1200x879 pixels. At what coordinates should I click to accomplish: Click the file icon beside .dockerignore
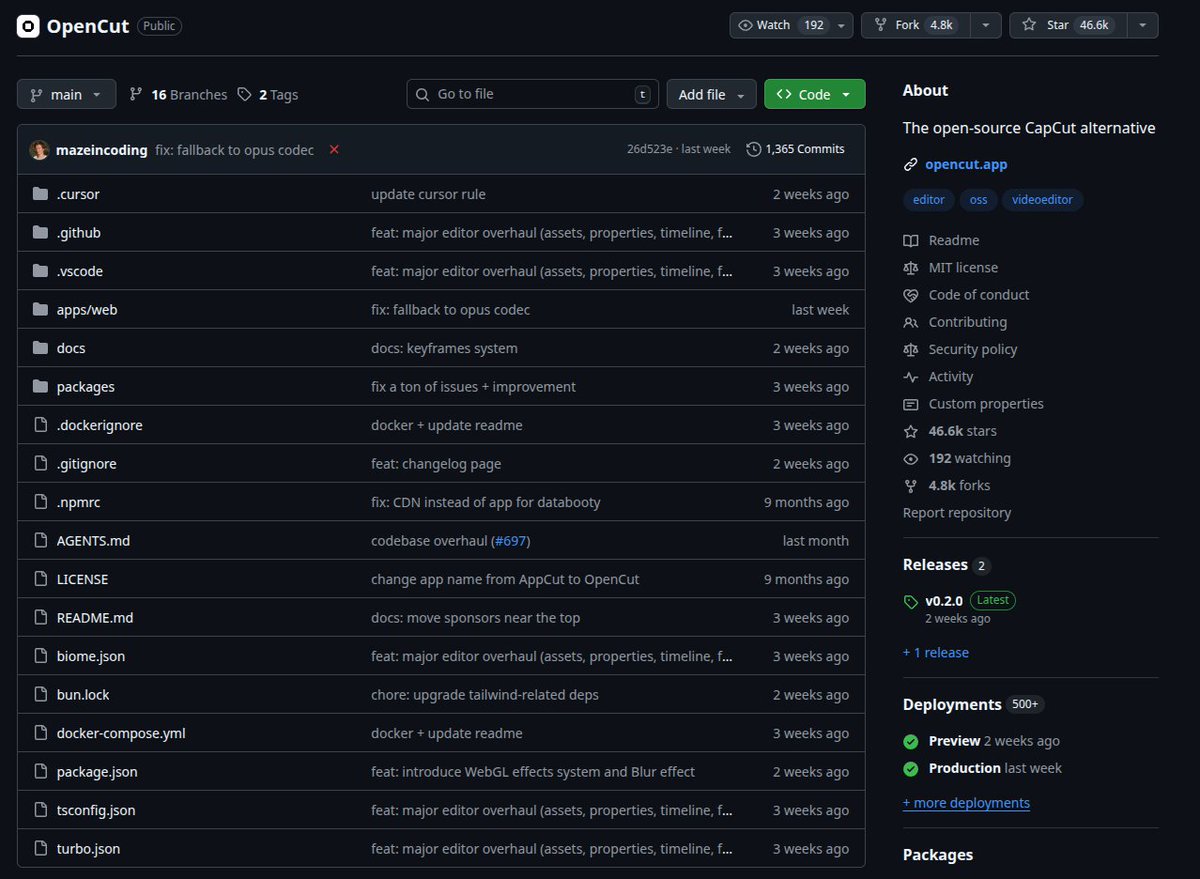tap(40, 425)
